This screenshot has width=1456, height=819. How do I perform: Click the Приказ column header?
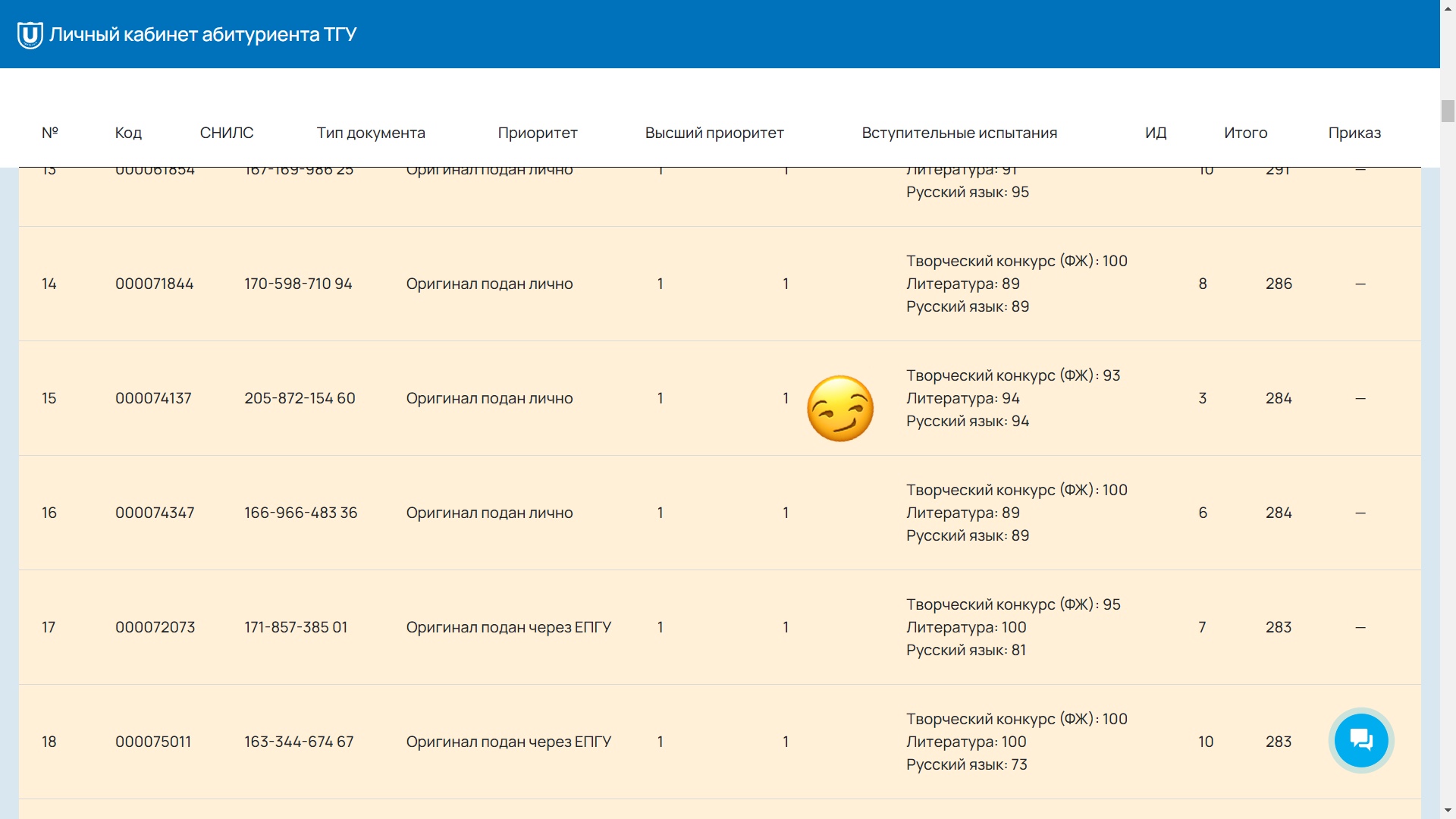point(1354,133)
